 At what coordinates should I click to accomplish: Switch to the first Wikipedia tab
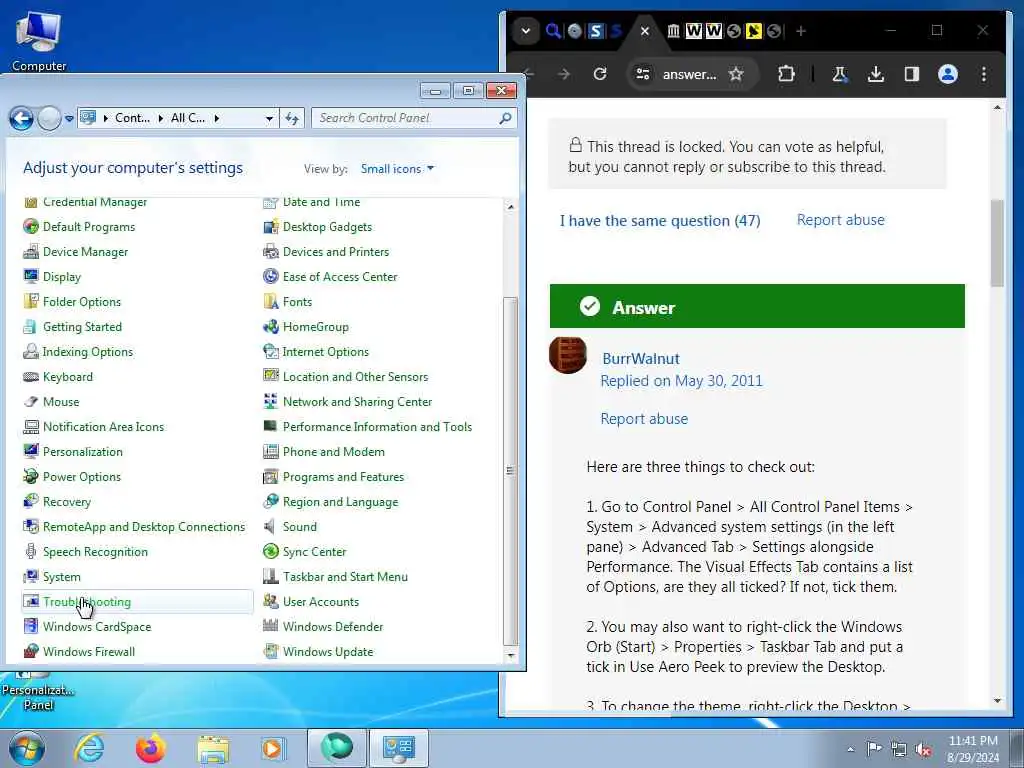pos(694,31)
